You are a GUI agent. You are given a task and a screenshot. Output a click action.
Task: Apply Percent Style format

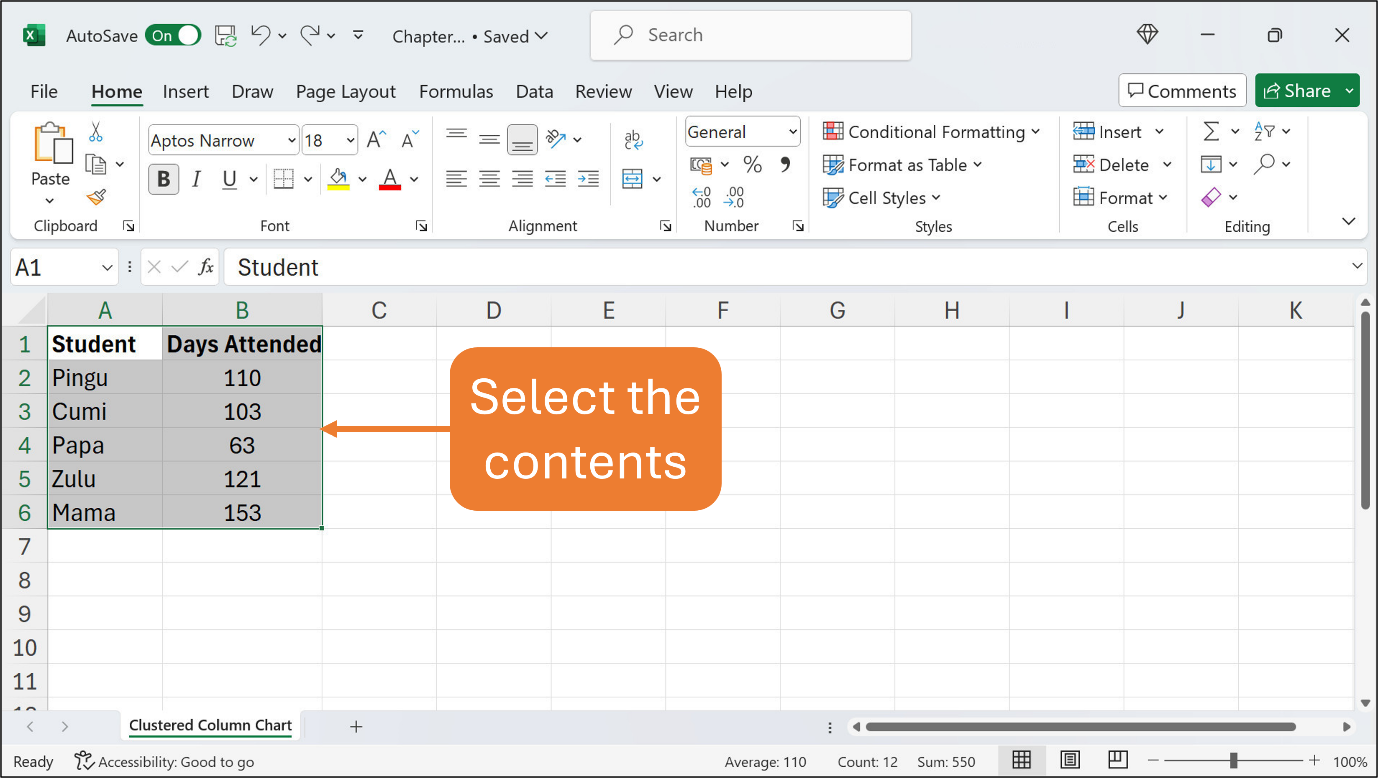(753, 164)
